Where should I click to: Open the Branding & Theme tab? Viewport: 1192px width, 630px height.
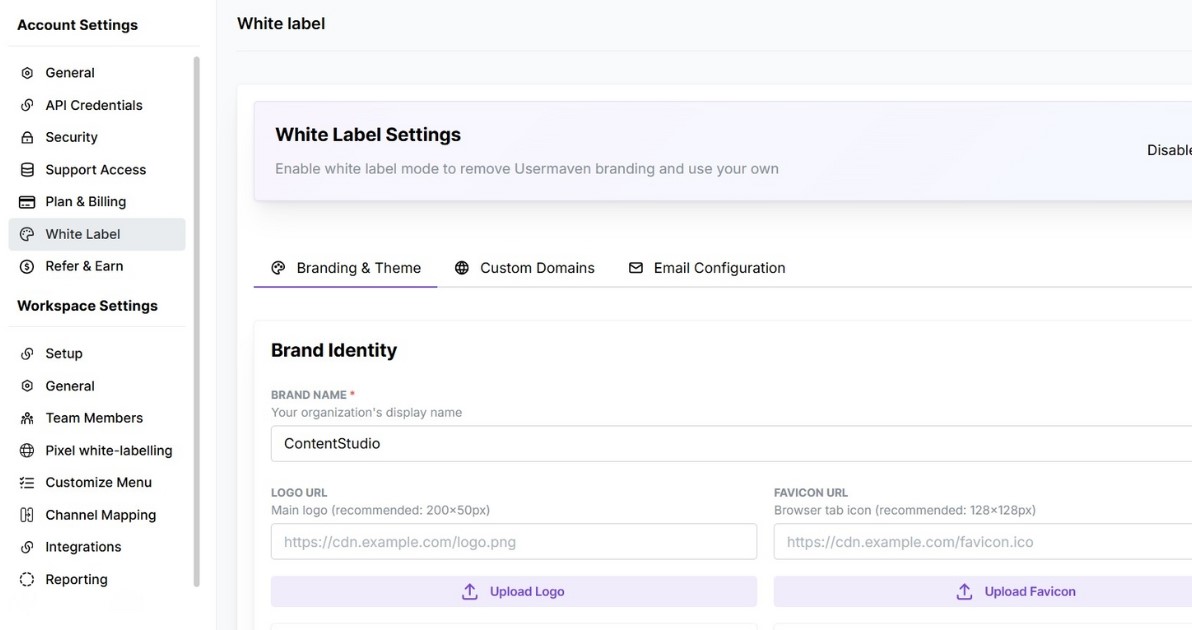(345, 268)
